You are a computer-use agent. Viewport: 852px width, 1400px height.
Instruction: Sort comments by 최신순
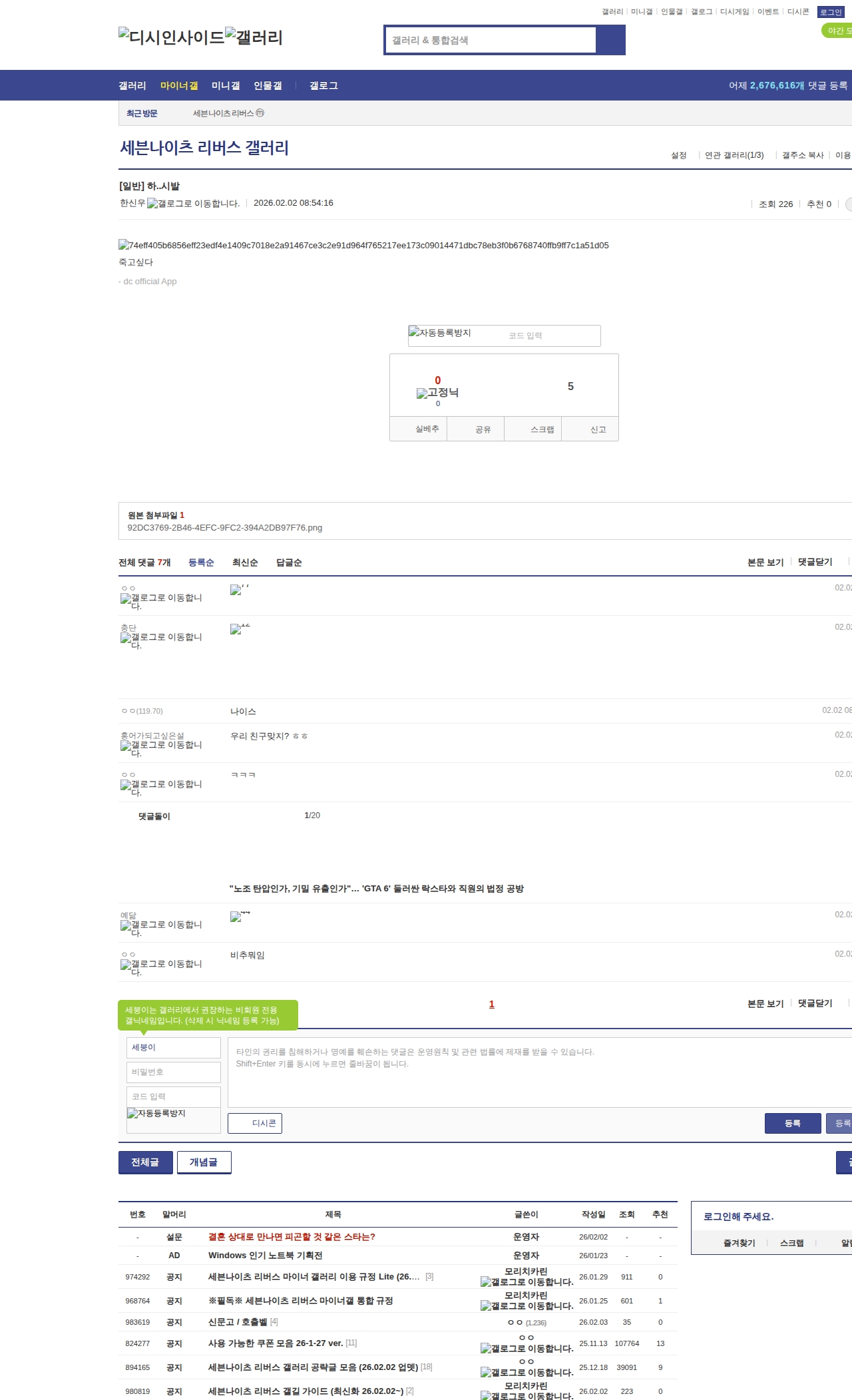click(x=245, y=563)
